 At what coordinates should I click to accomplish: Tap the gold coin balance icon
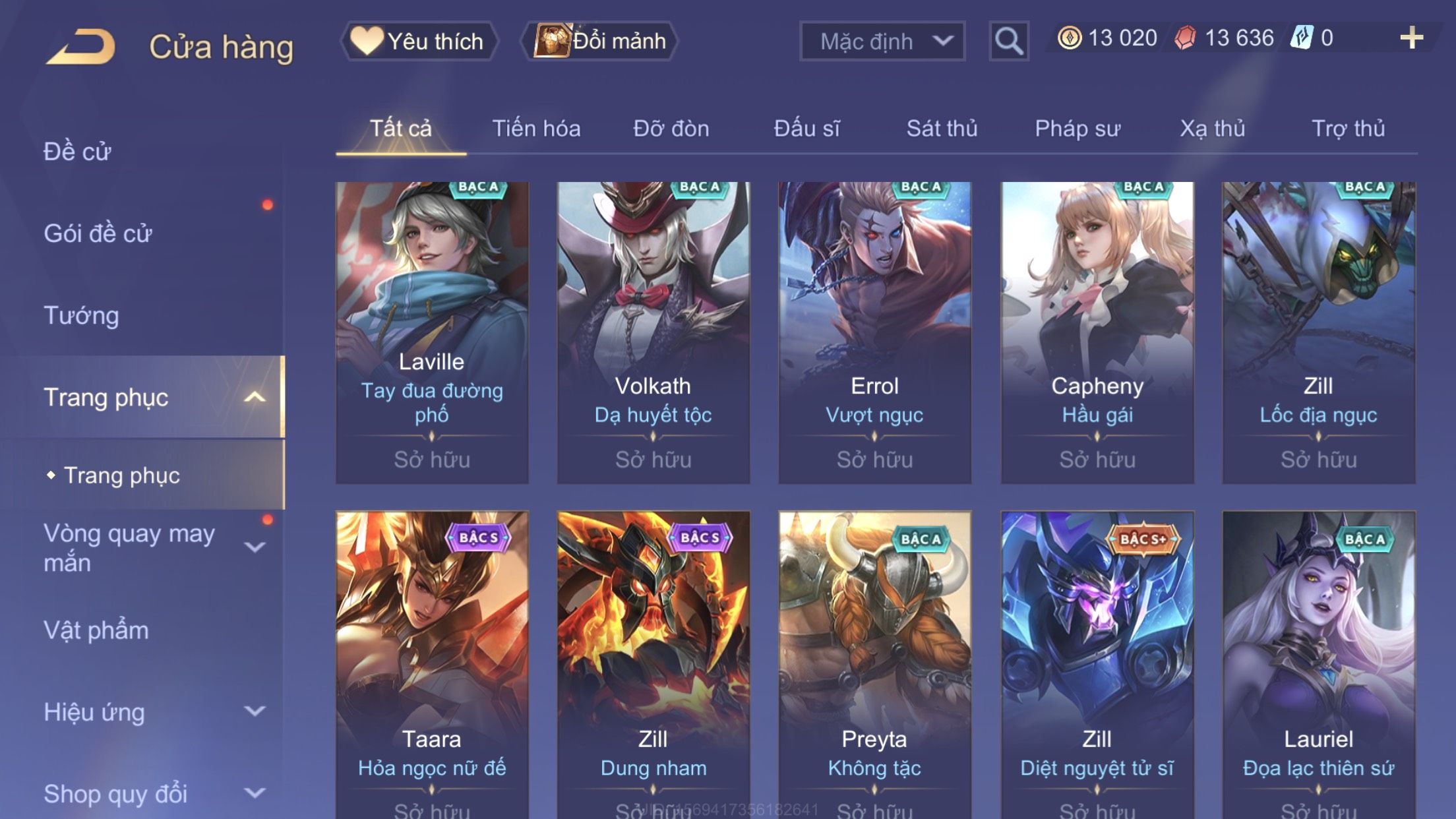click(x=1070, y=38)
